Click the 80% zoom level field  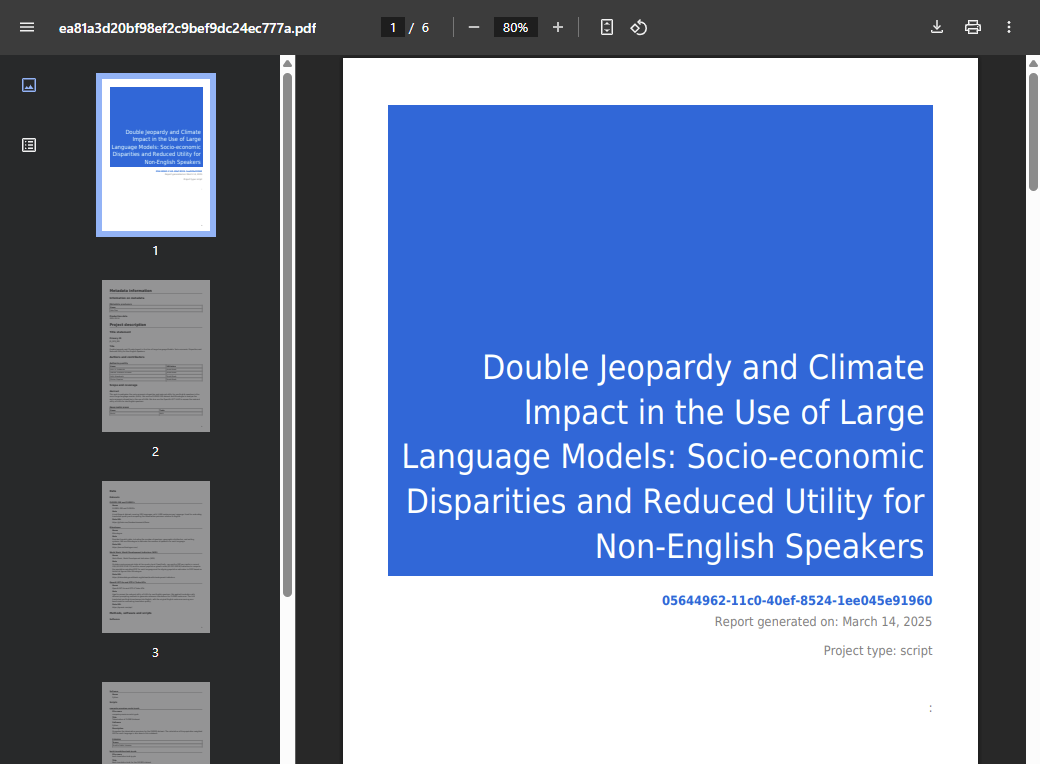[515, 27]
